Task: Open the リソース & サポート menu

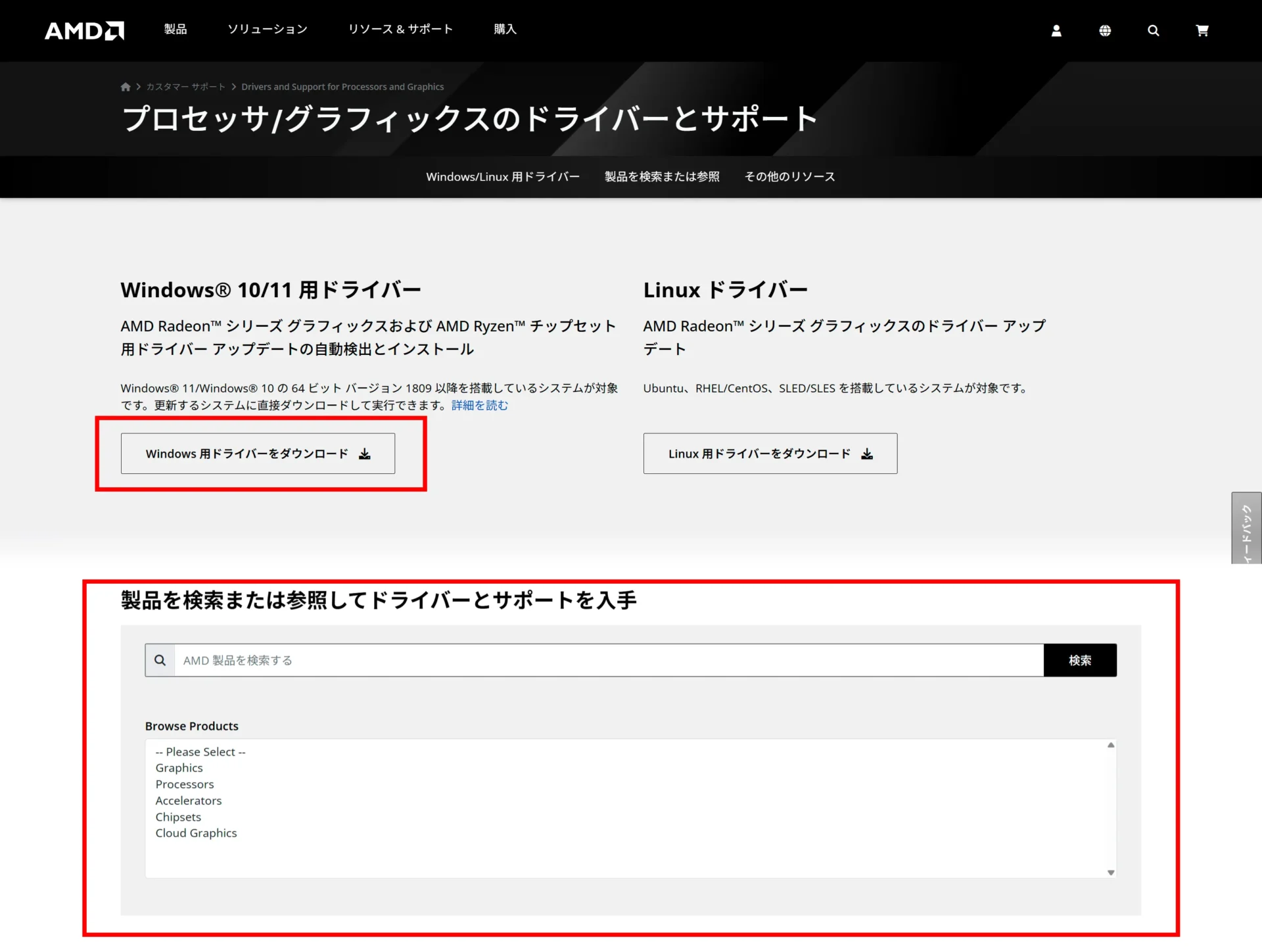Action: [x=400, y=29]
